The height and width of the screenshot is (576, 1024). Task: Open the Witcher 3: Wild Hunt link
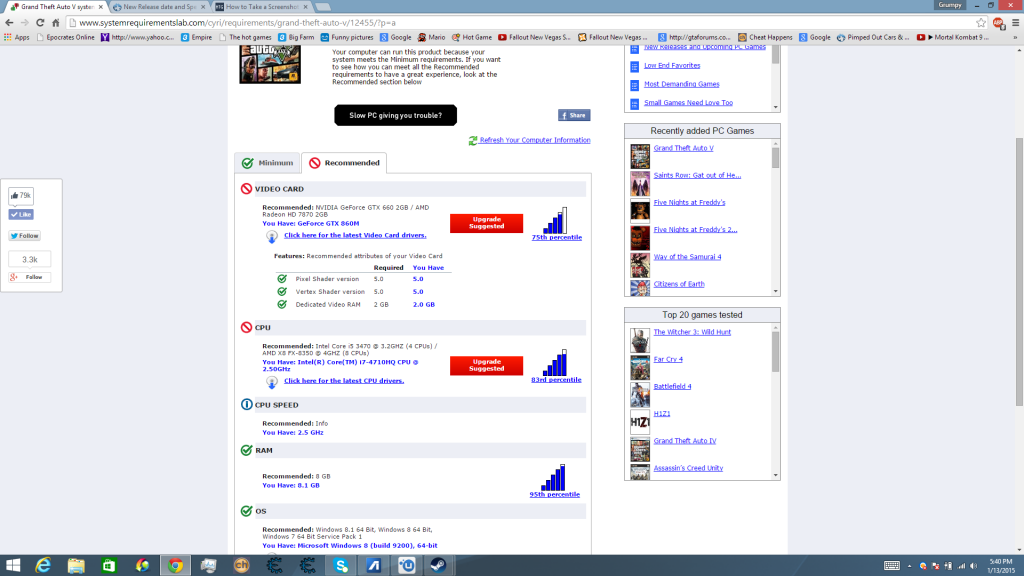tap(690, 330)
